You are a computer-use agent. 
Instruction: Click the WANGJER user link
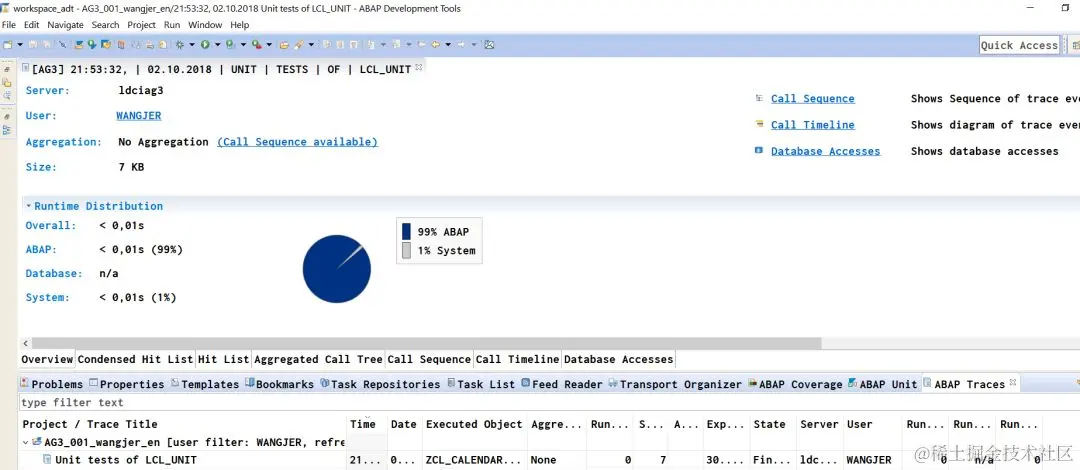click(138, 116)
